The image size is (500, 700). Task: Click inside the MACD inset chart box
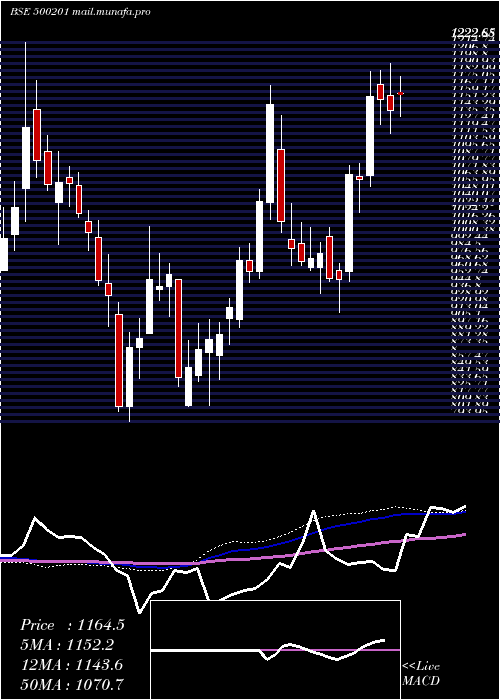(275, 650)
